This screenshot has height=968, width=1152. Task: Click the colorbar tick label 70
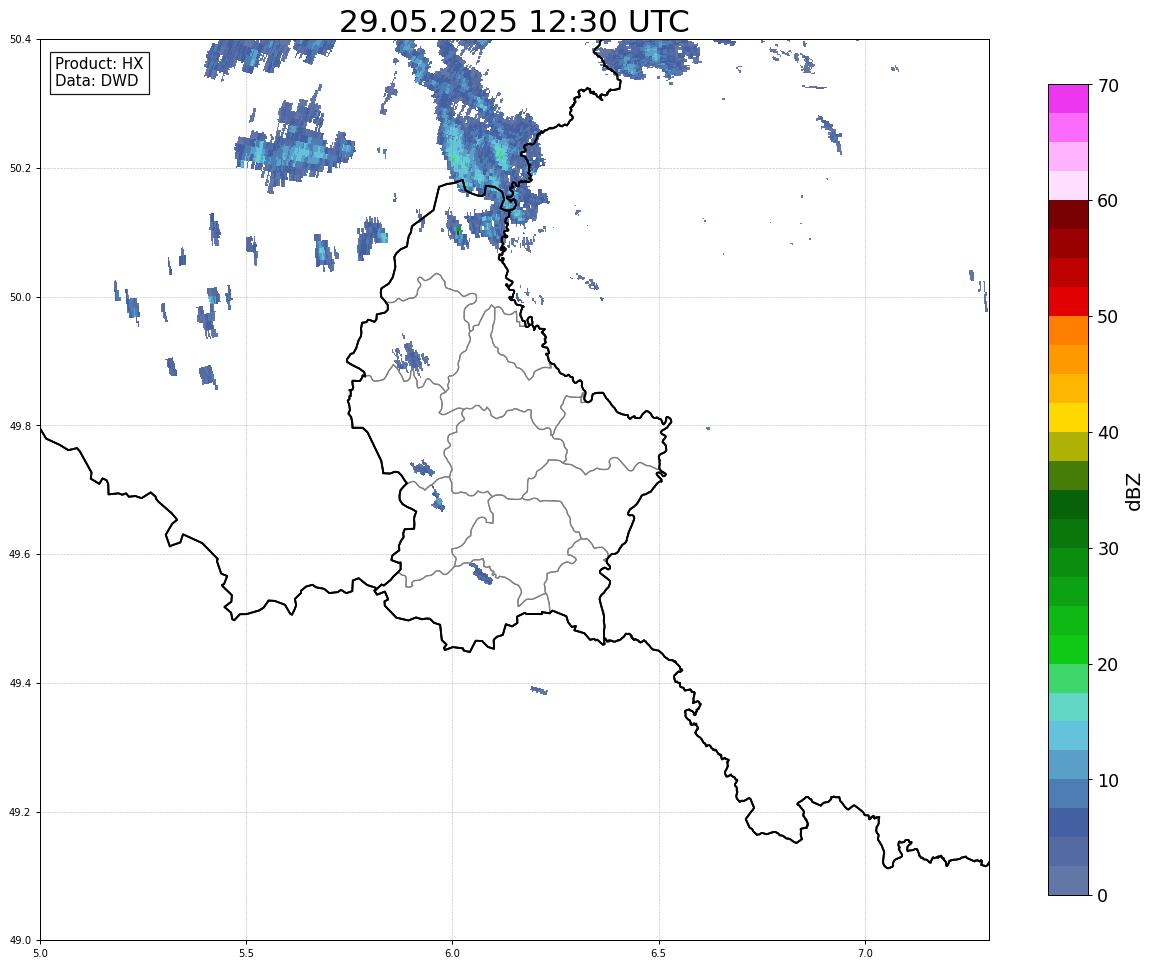[x=1108, y=86]
